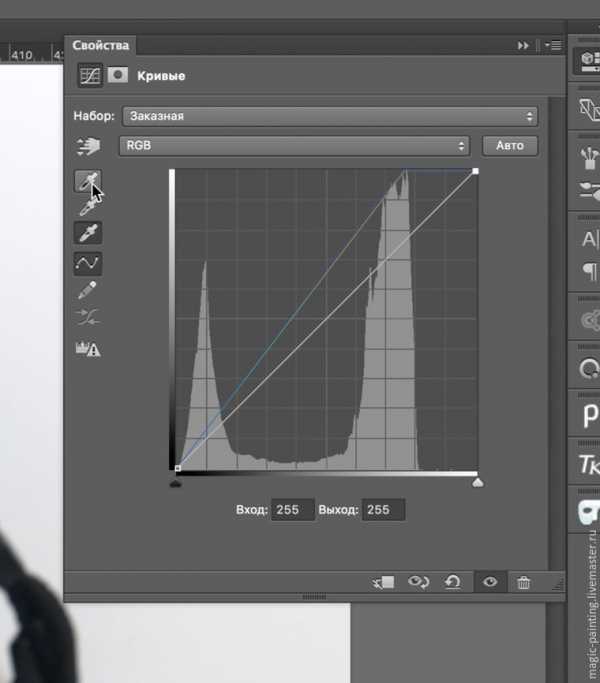Select the black point input slider

175,483
